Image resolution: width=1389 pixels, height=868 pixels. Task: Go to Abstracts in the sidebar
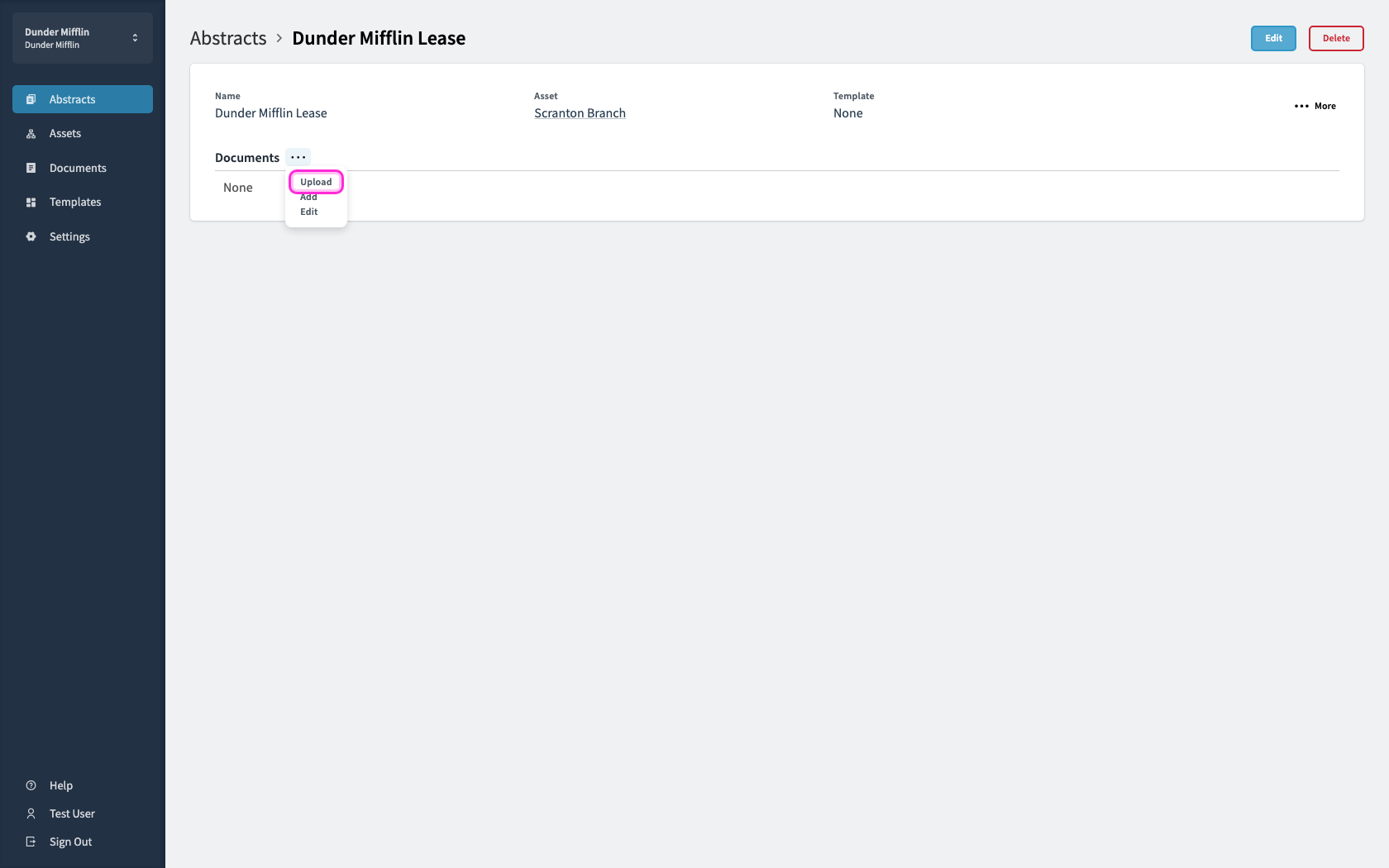83,99
